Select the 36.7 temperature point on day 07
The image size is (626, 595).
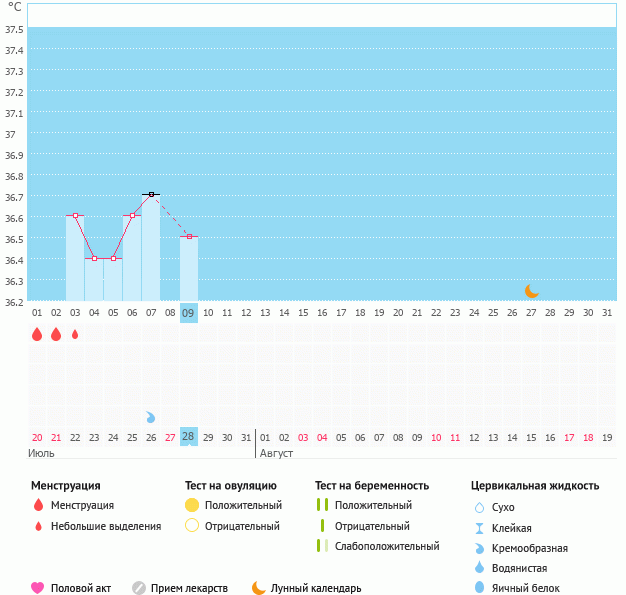151,194
